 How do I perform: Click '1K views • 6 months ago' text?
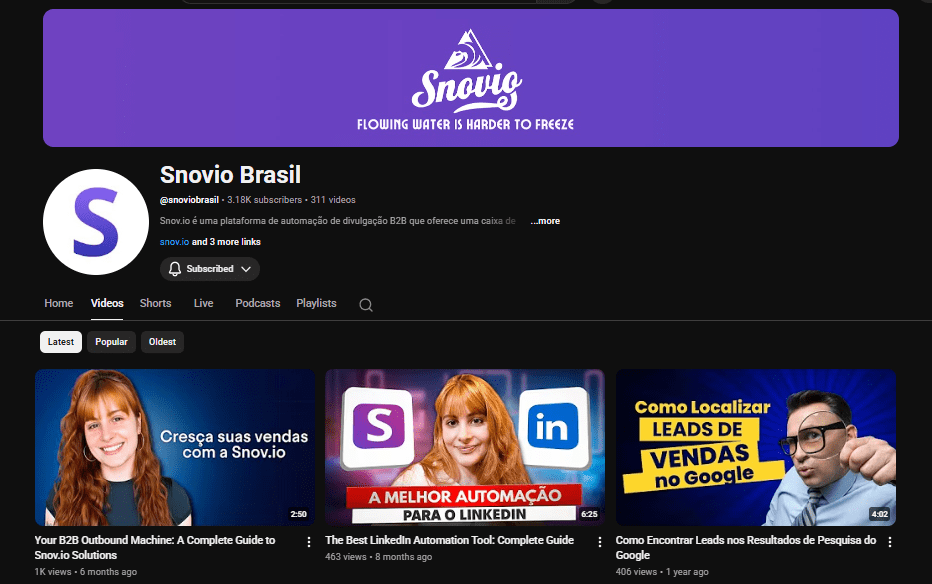point(86,572)
